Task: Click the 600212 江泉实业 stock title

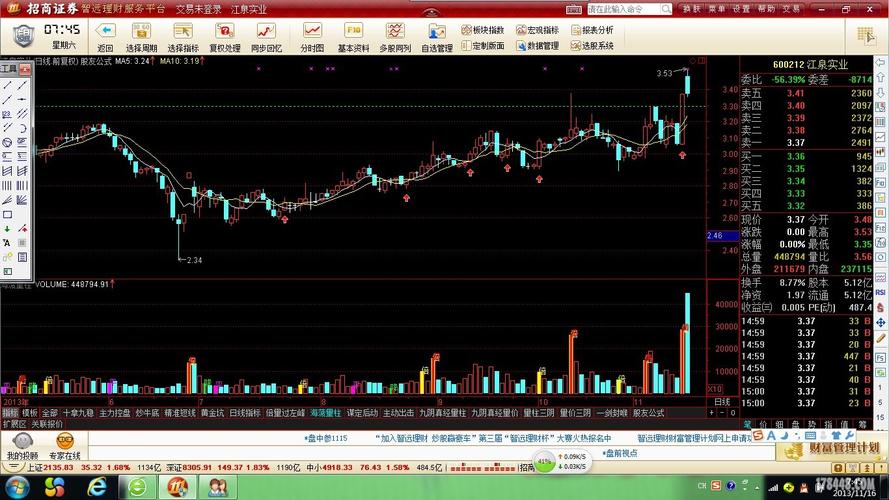Action: 810,65
